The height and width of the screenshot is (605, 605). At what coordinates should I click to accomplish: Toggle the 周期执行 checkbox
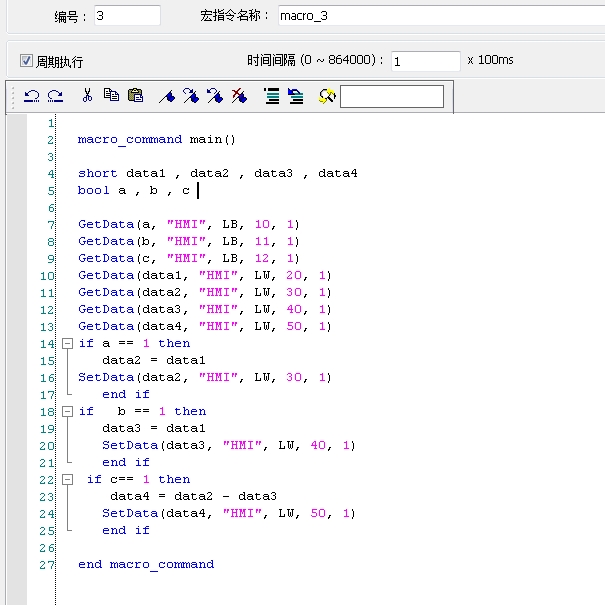tap(27, 61)
